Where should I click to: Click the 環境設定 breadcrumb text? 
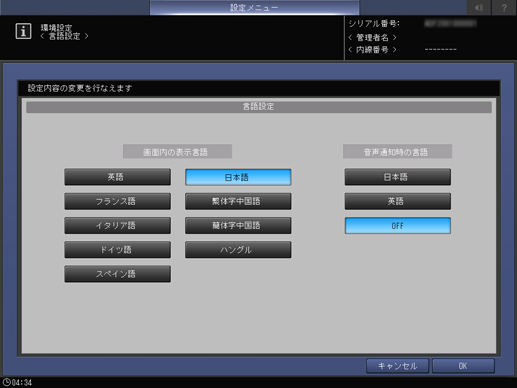[x=56, y=28]
